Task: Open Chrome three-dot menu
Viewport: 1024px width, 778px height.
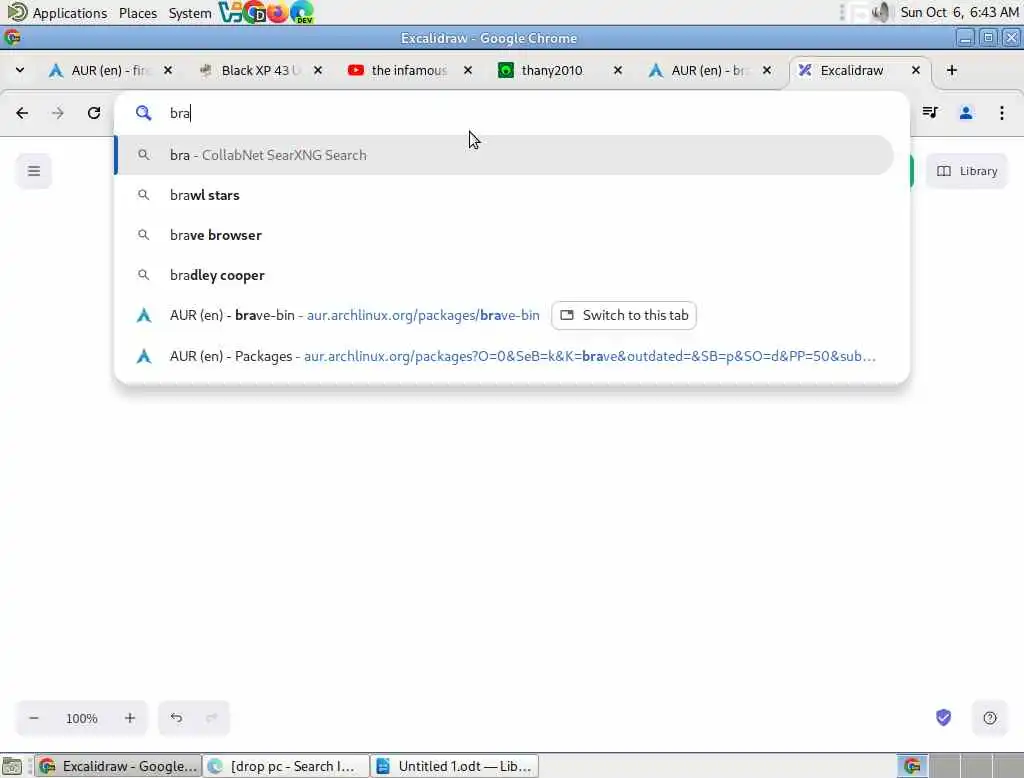Action: [x=1002, y=113]
